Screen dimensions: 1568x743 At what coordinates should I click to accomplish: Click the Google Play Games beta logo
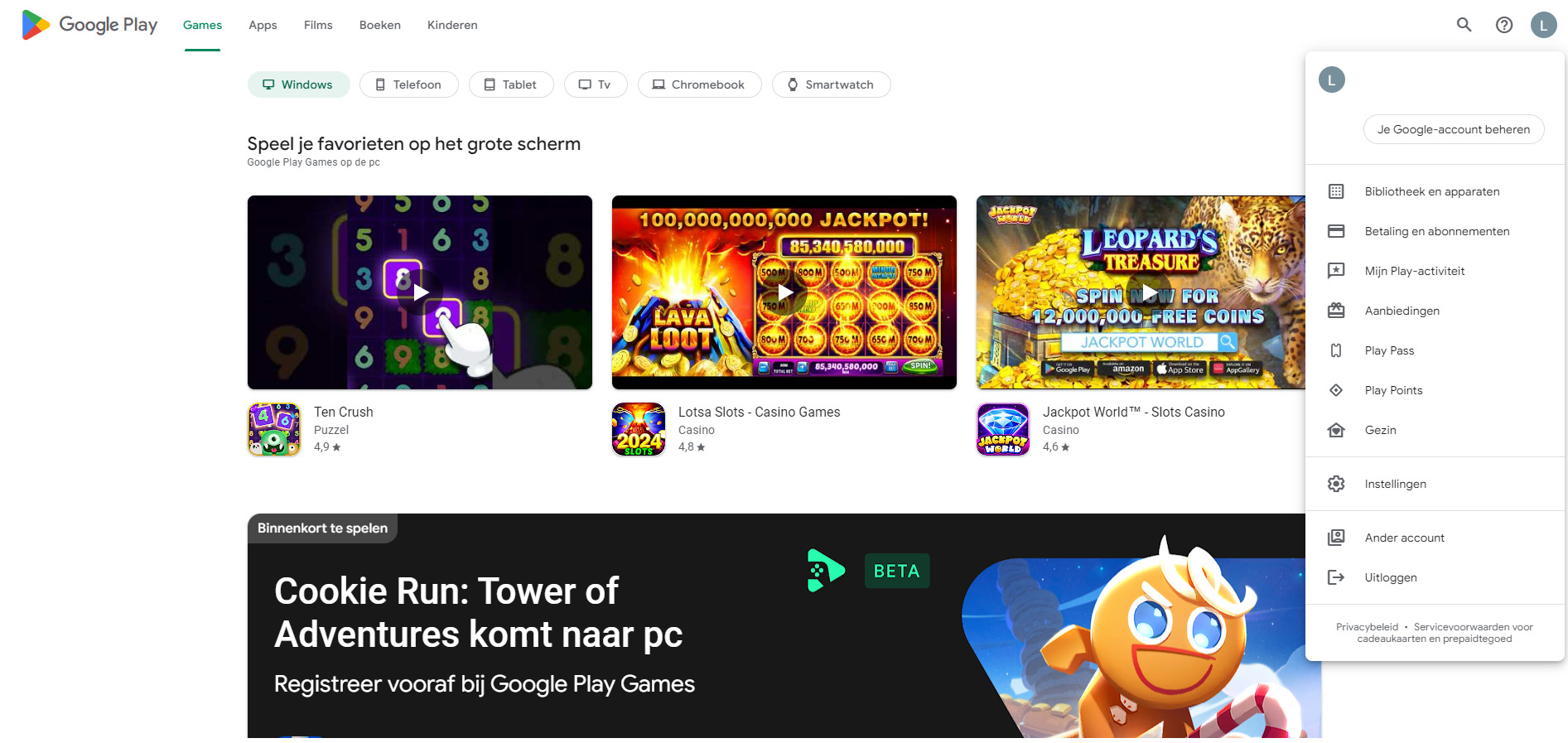826,571
